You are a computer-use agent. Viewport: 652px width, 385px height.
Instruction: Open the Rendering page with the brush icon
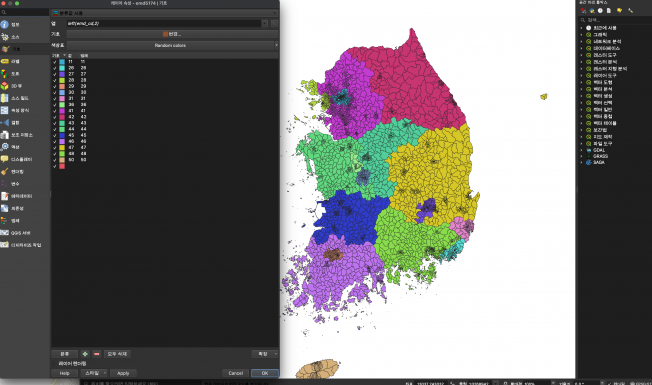coord(24,171)
